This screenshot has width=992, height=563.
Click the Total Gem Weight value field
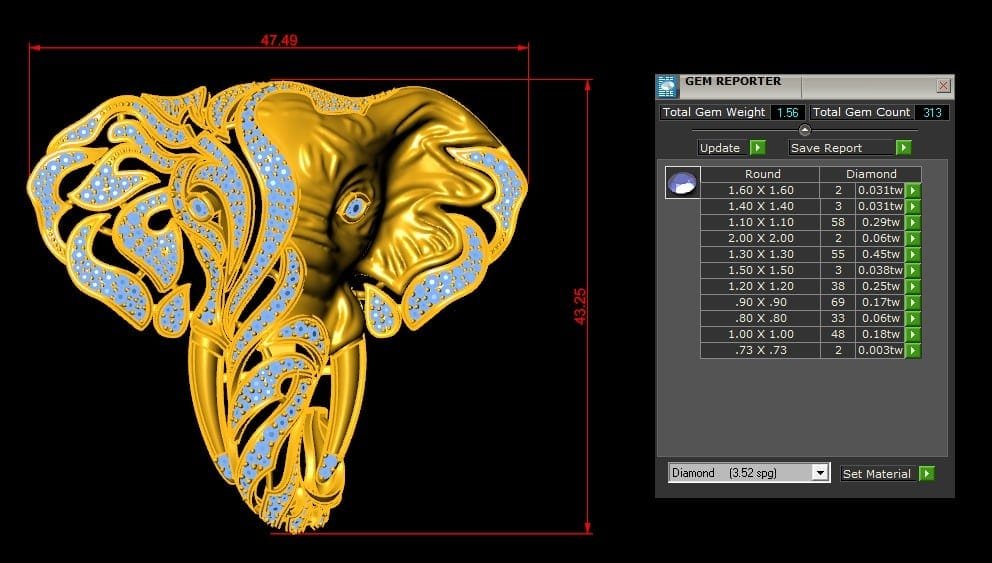787,112
